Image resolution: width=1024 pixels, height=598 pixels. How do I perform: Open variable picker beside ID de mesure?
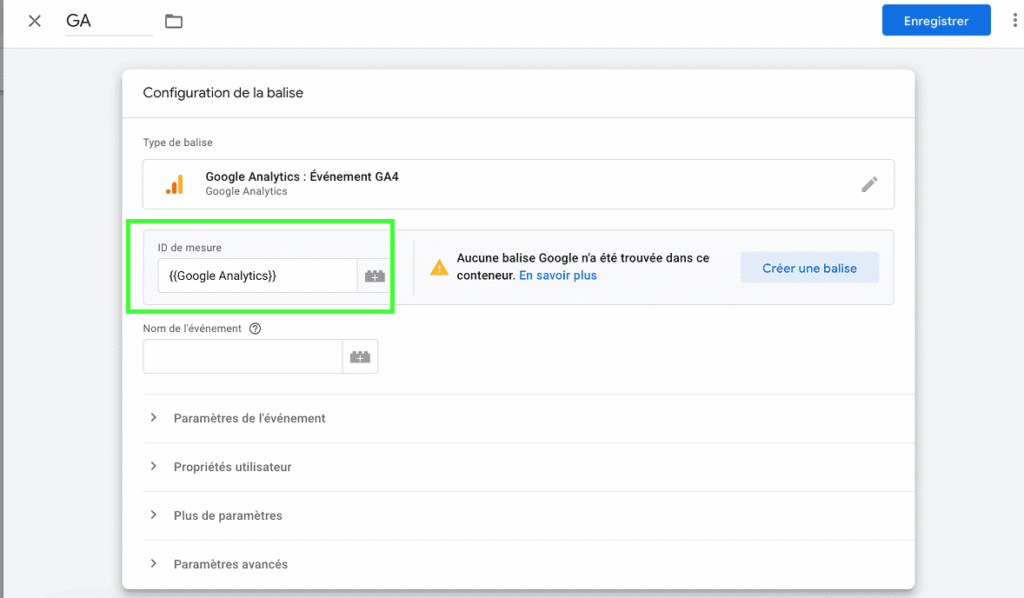click(x=374, y=275)
